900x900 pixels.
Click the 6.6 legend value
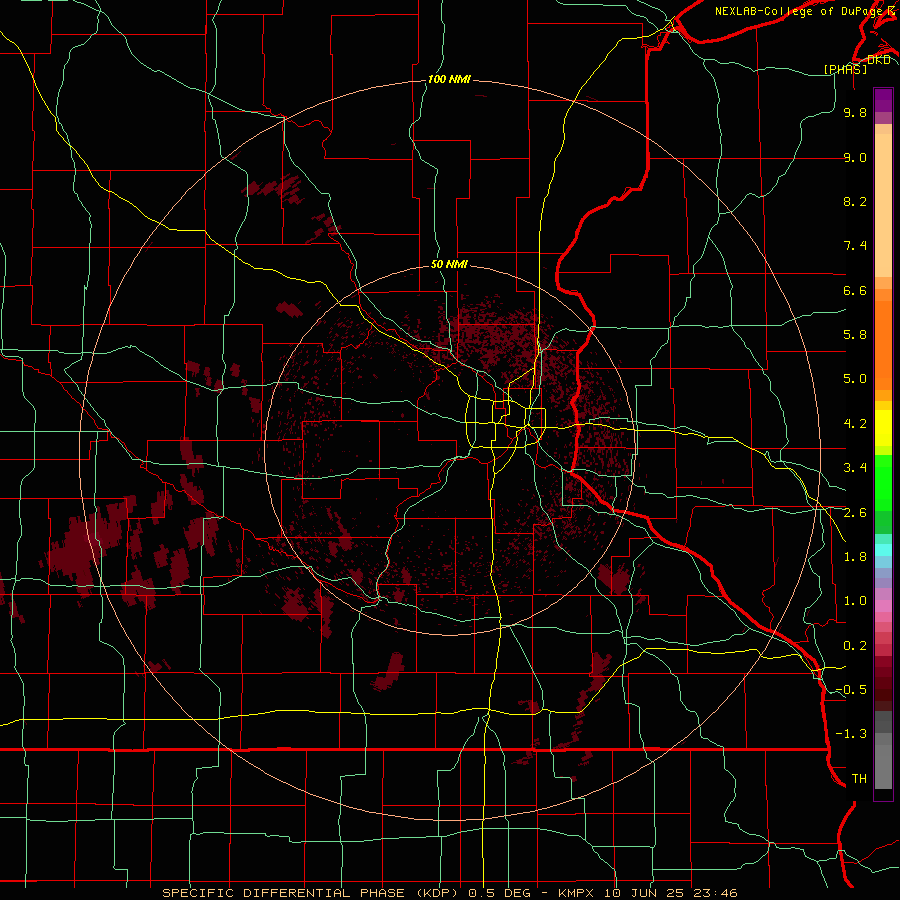pos(855,290)
